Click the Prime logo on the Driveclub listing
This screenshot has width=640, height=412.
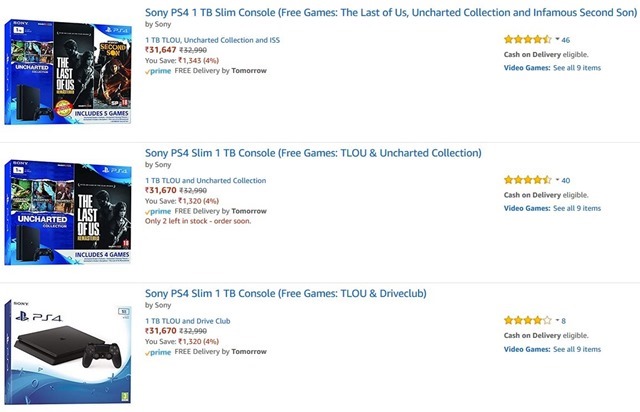tap(158, 352)
